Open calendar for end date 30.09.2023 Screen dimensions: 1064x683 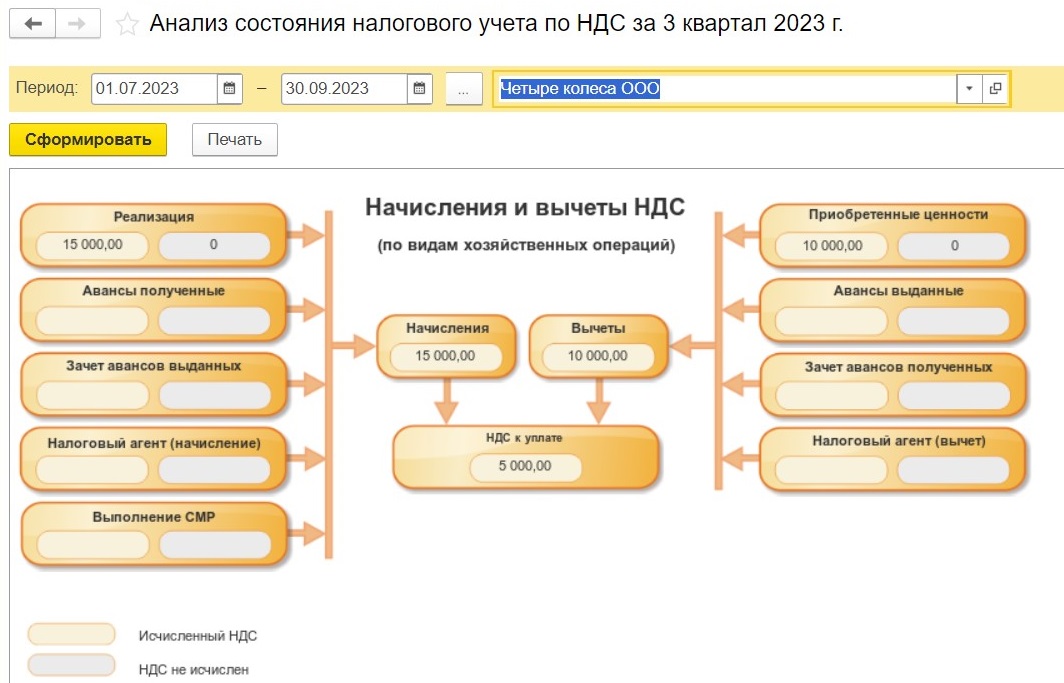click(x=419, y=88)
